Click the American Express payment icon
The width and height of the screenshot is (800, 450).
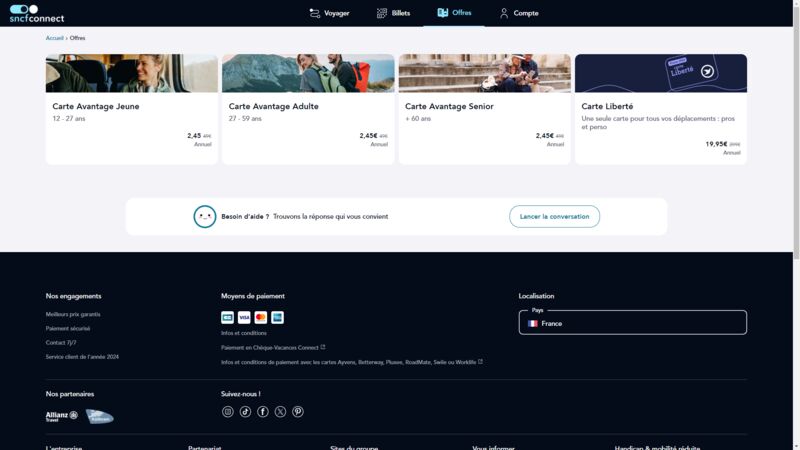[277, 317]
